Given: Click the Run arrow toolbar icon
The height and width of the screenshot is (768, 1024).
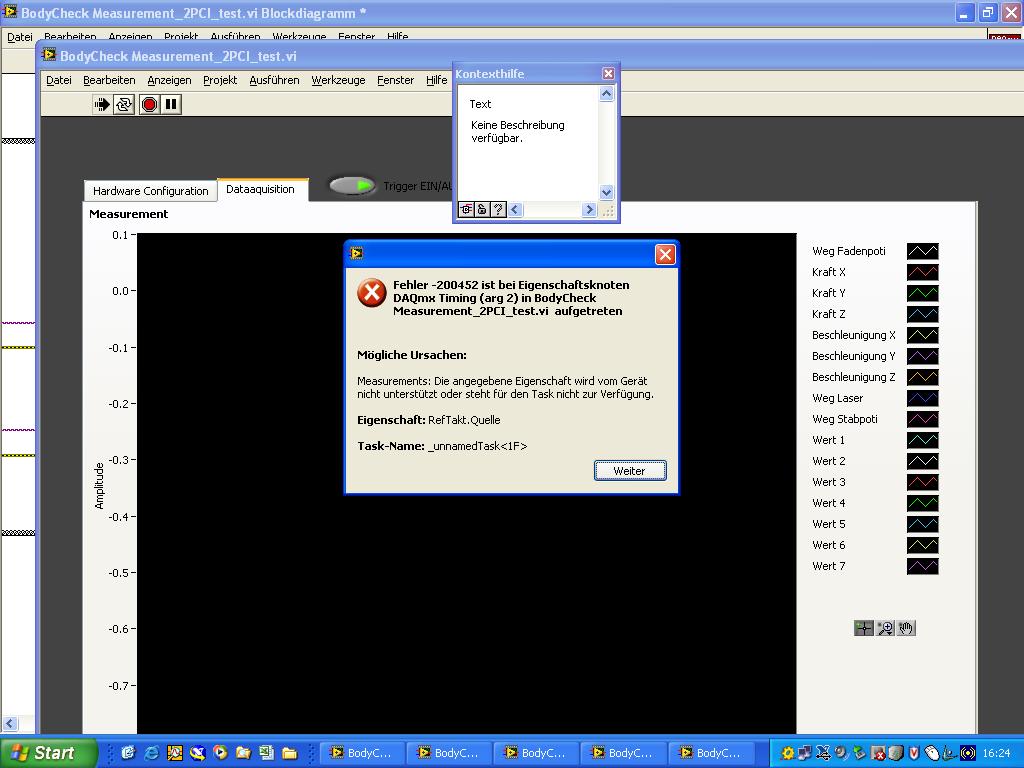Looking at the screenshot, I should click(102, 104).
